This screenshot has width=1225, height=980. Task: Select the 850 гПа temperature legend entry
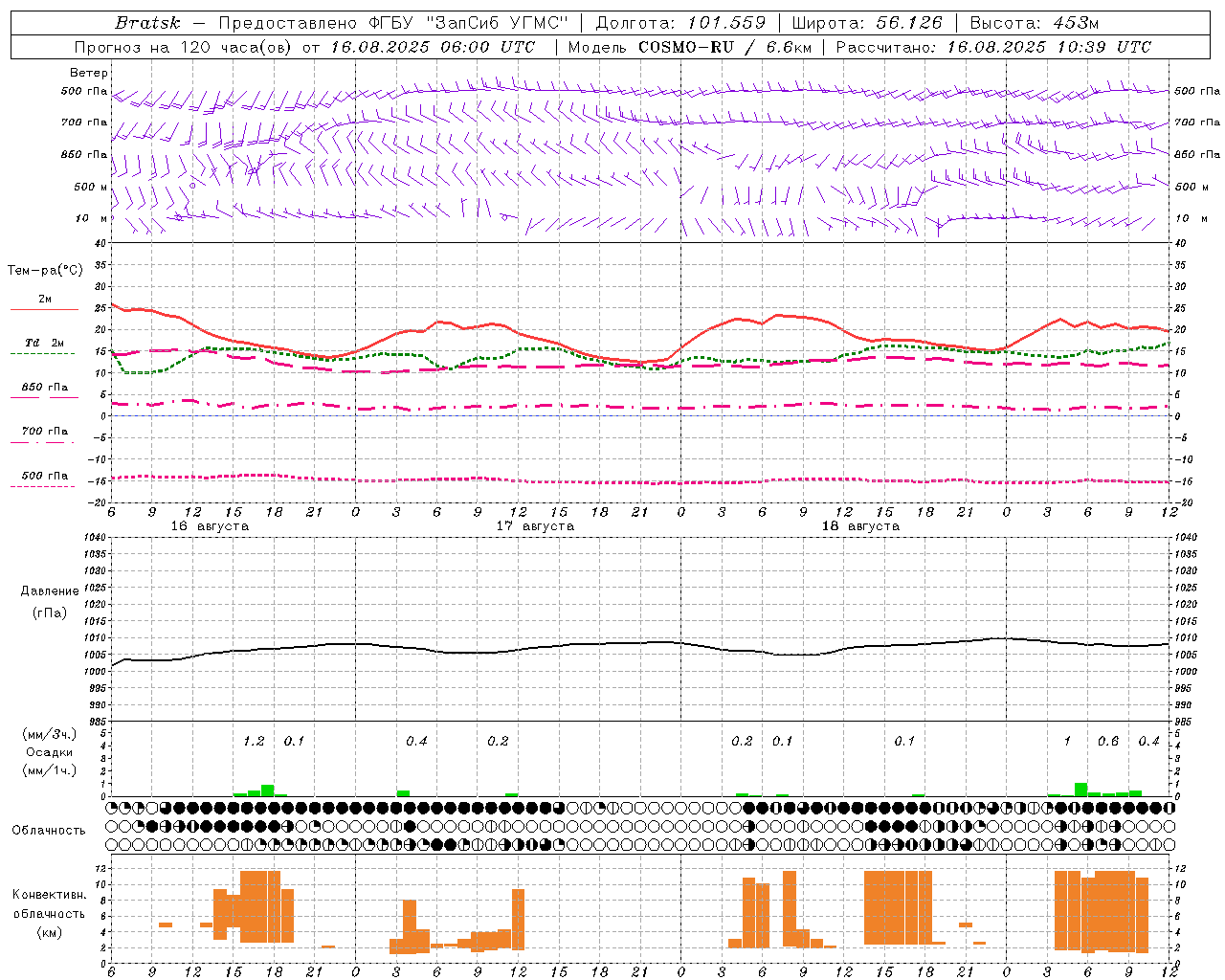[x=44, y=388]
